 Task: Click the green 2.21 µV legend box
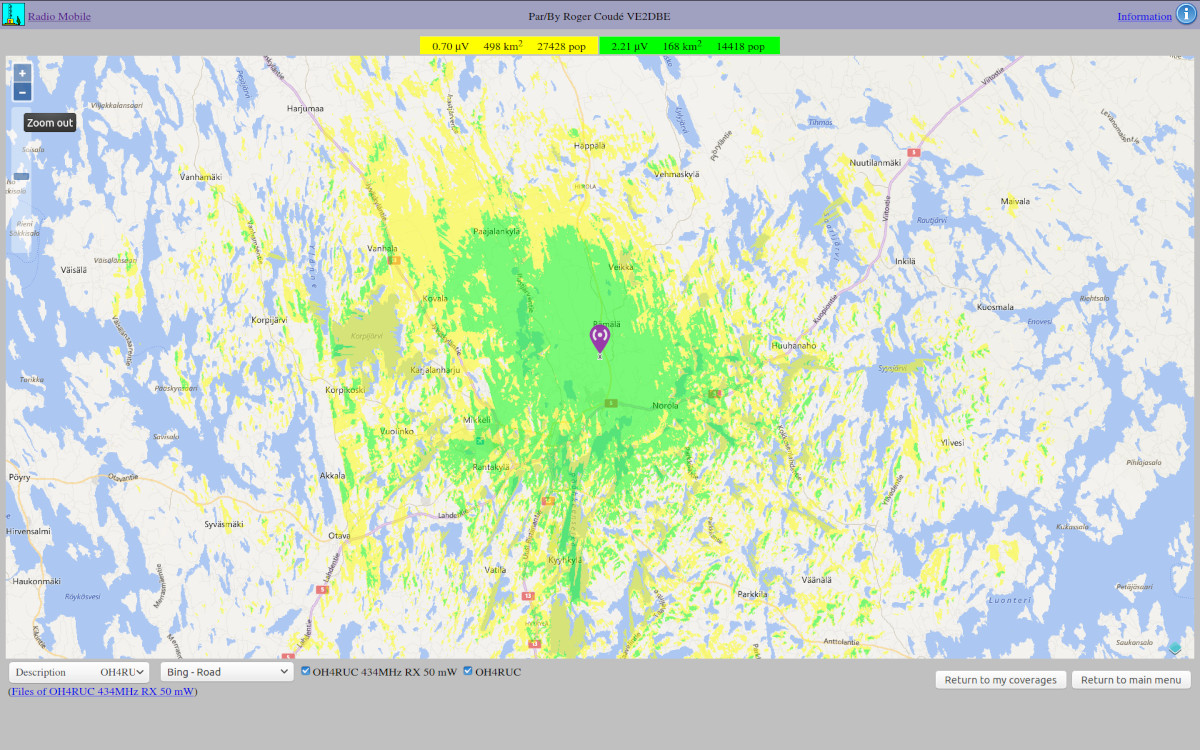pos(689,46)
